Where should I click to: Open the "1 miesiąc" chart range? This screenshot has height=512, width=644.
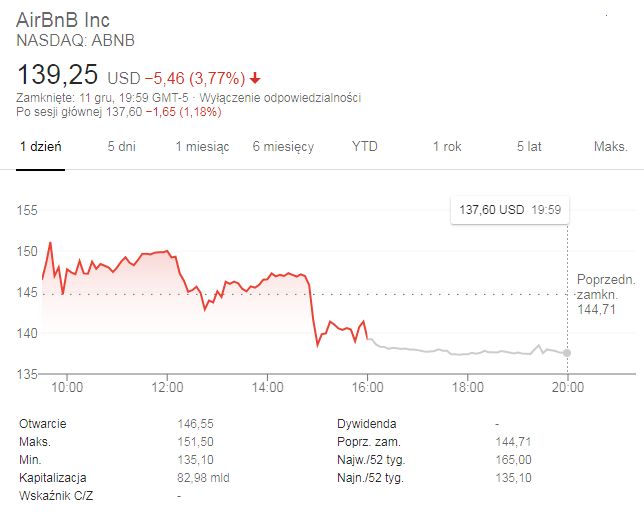click(x=202, y=147)
